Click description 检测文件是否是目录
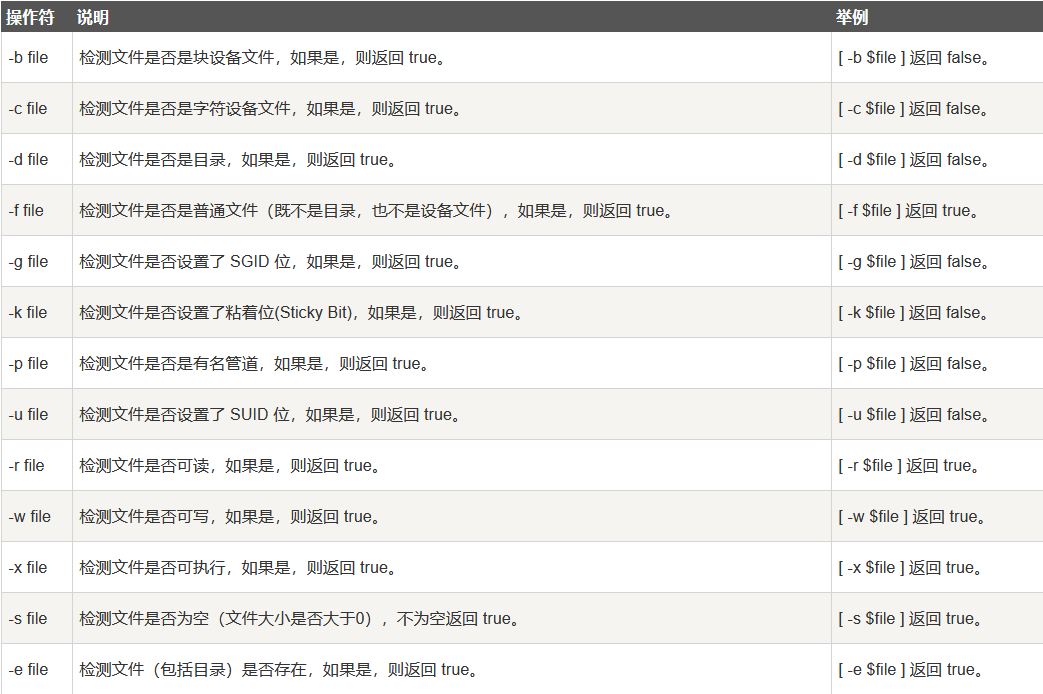Image resolution: width=1043 pixels, height=694 pixels. point(237,160)
